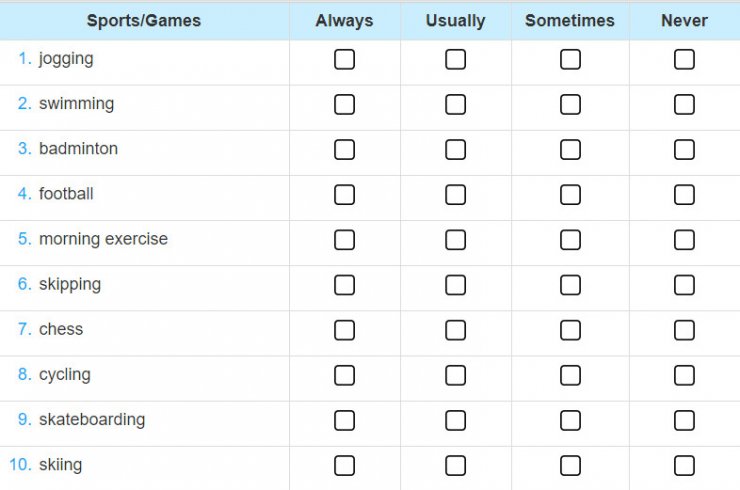This screenshot has height=490, width=740.
Task: Click the Sports/Games column header
Action: [x=144, y=21]
